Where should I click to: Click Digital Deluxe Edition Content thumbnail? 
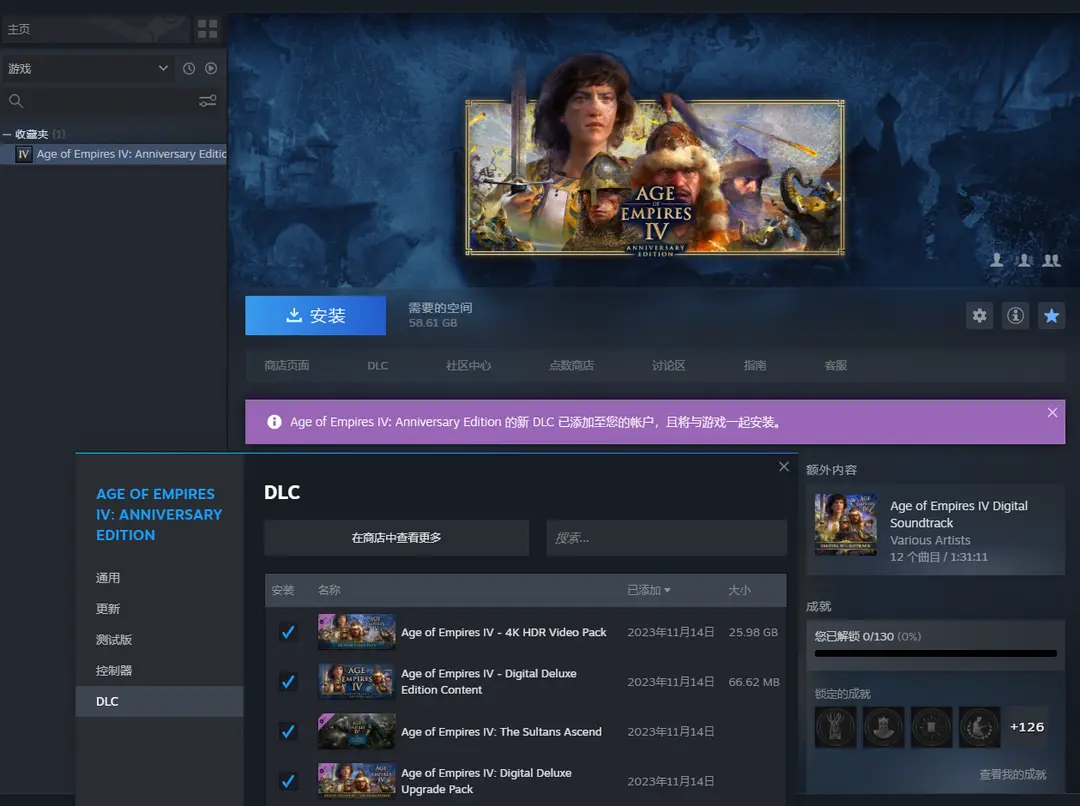357,681
